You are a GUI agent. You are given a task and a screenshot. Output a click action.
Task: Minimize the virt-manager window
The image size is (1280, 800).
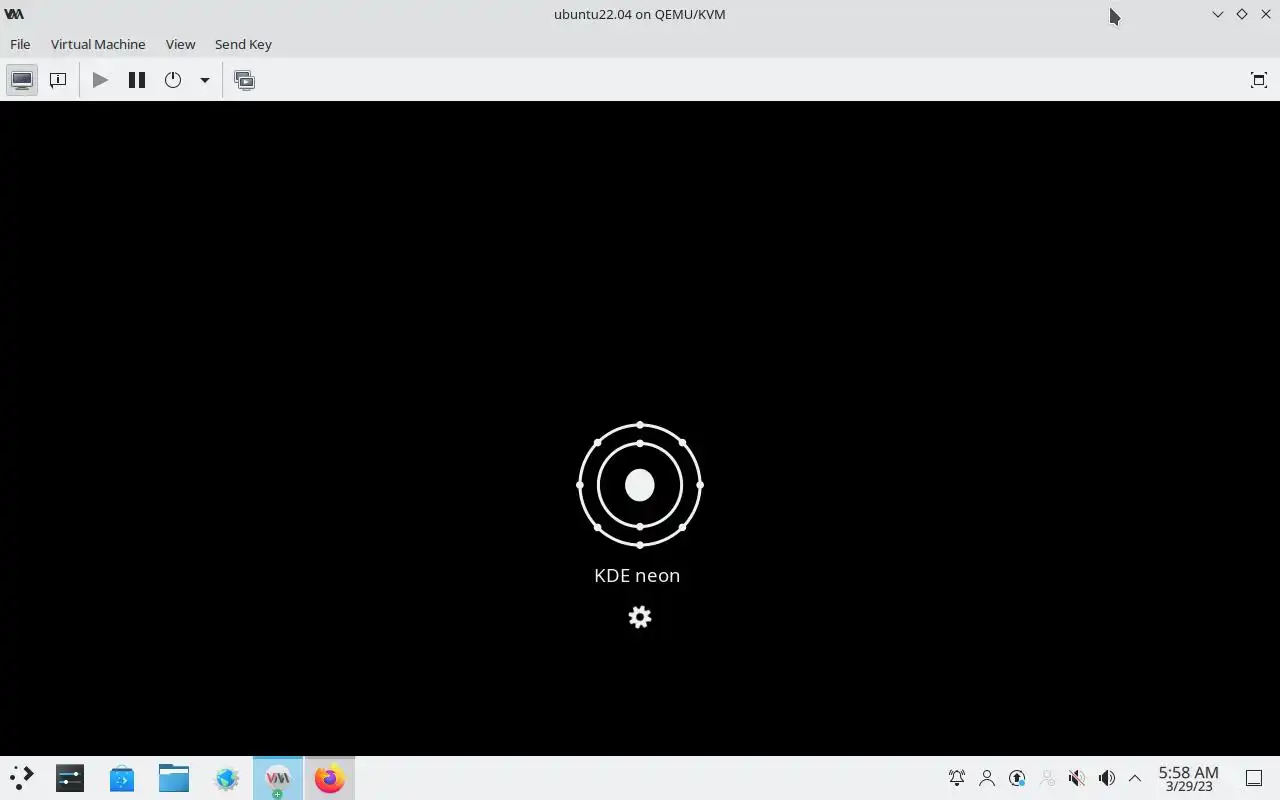point(1217,14)
